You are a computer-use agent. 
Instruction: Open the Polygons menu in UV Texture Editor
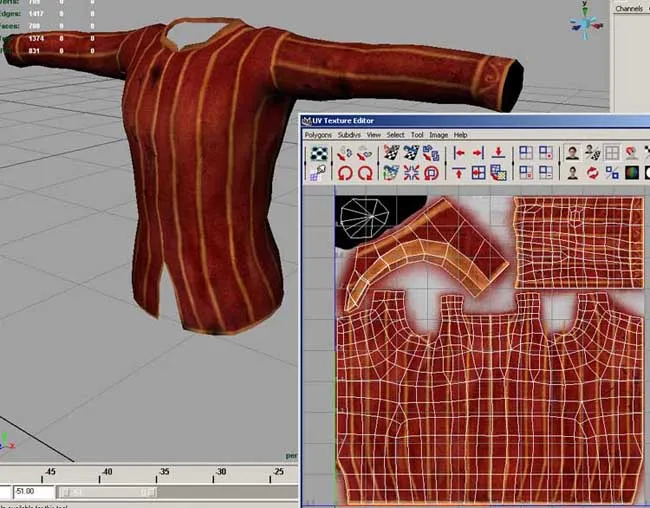320,134
